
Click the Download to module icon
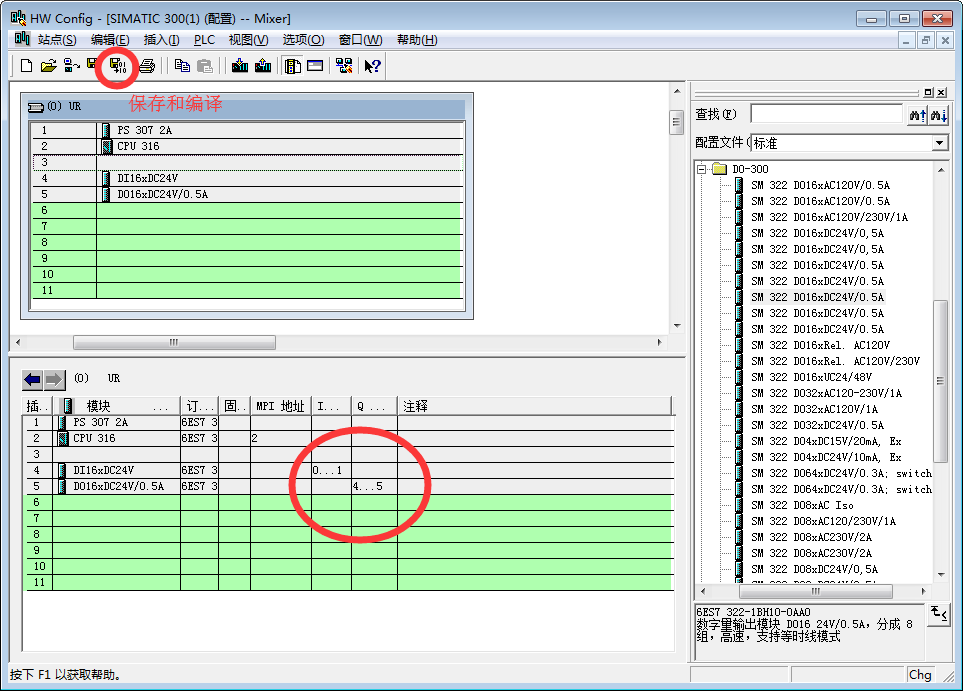click(240, 66)
